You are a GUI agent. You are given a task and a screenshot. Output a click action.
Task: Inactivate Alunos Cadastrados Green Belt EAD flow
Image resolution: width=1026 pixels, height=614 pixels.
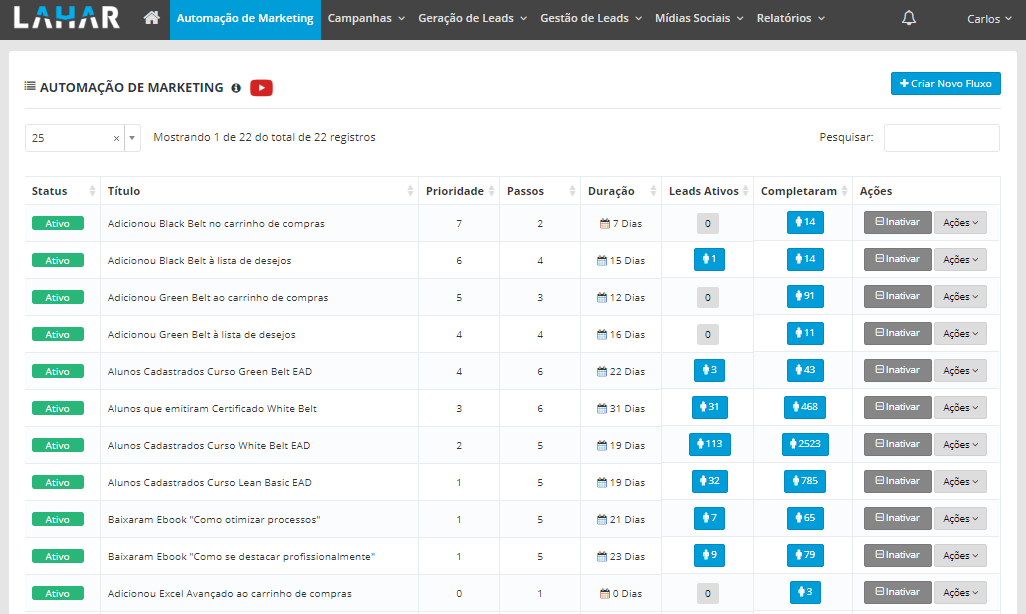[x=898, y=370]
